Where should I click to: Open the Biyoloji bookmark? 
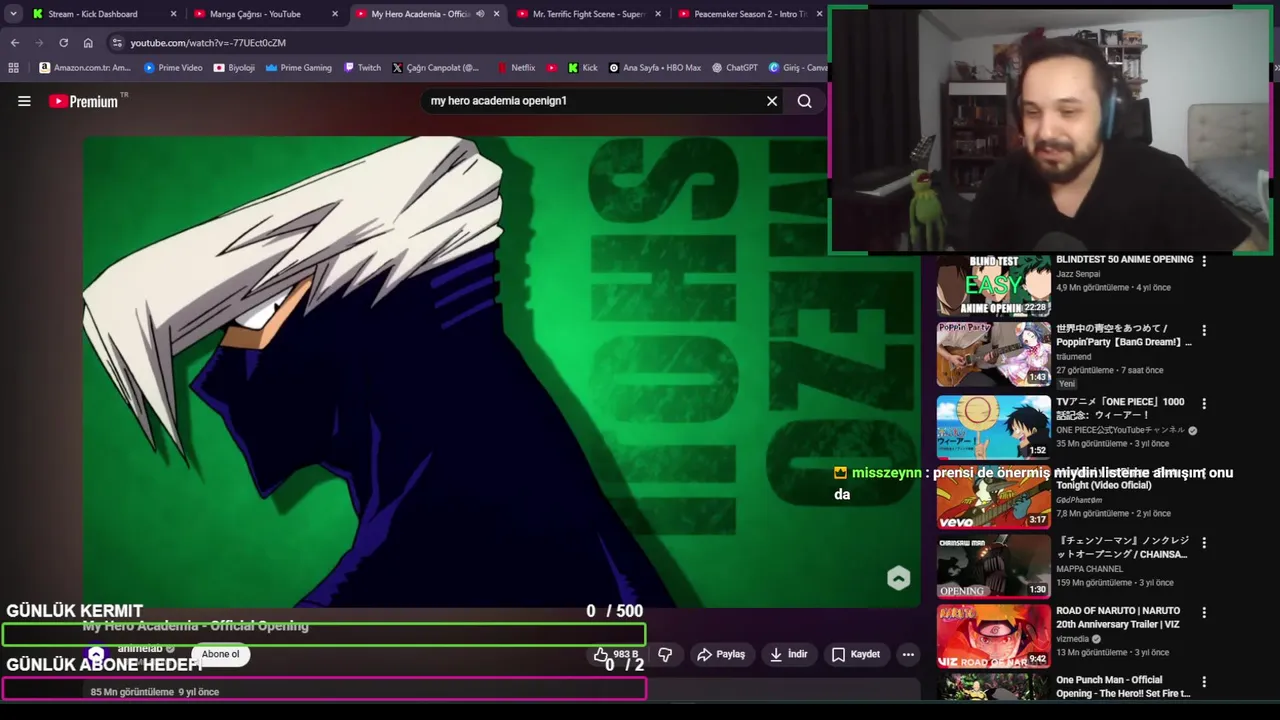point(234,68)
